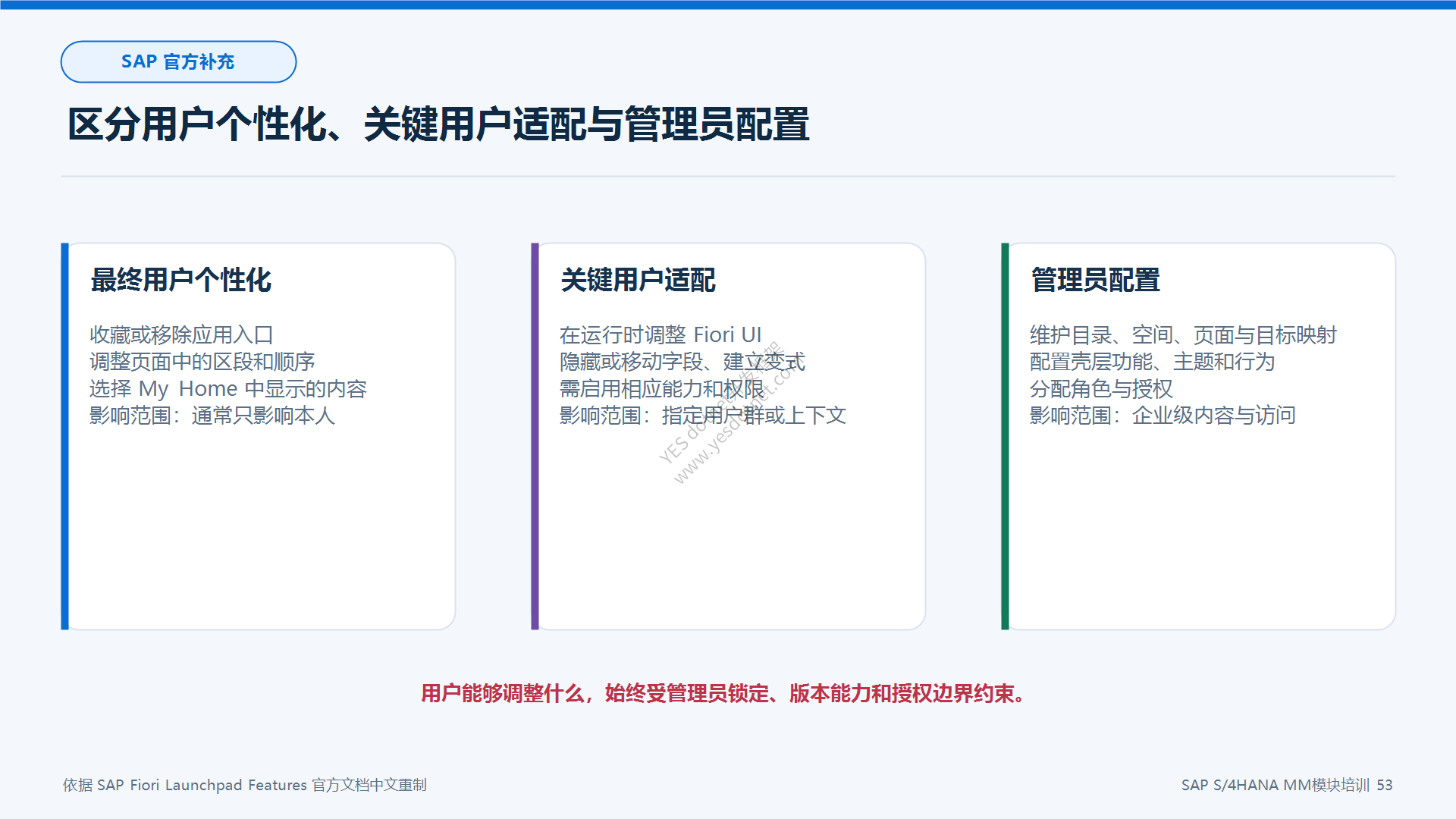The width and height of the screenshot is (1456, 819).
Task: Click the line '影响范围：企业级内容与访问'
Action: click(x=1163, y=416)
